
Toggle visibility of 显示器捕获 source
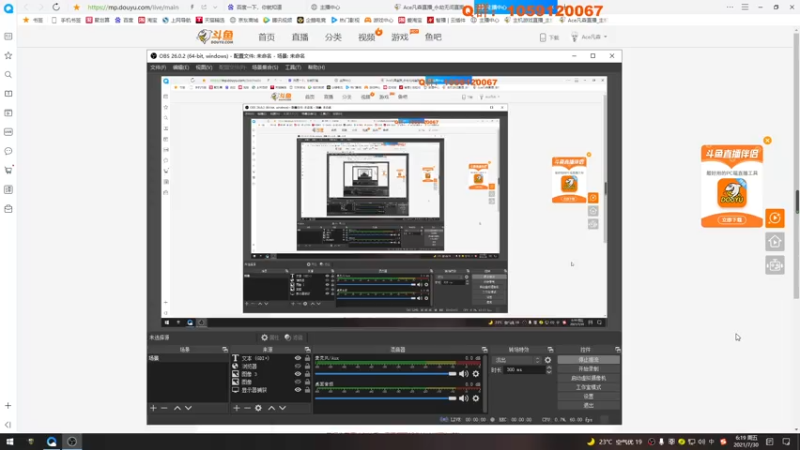(298, 390)
